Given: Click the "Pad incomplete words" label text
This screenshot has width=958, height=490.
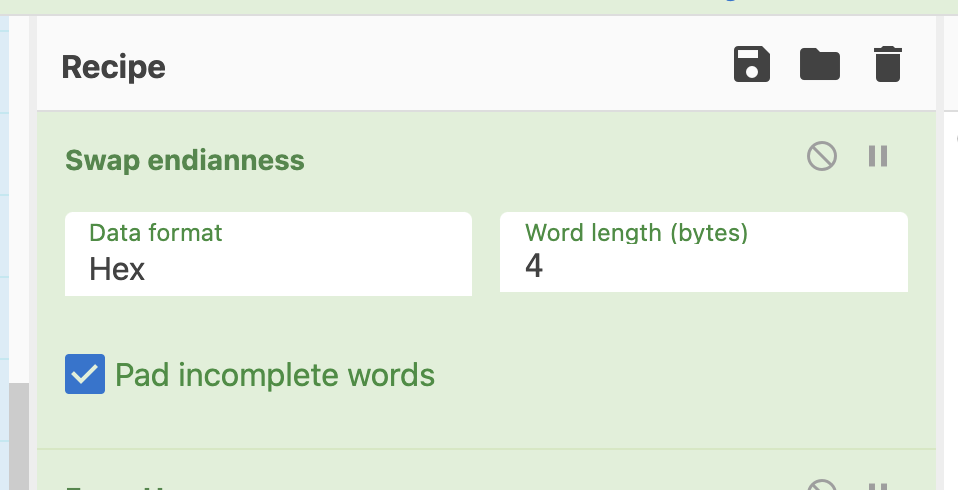Looking at the screenshot, I should coord(275,375).
